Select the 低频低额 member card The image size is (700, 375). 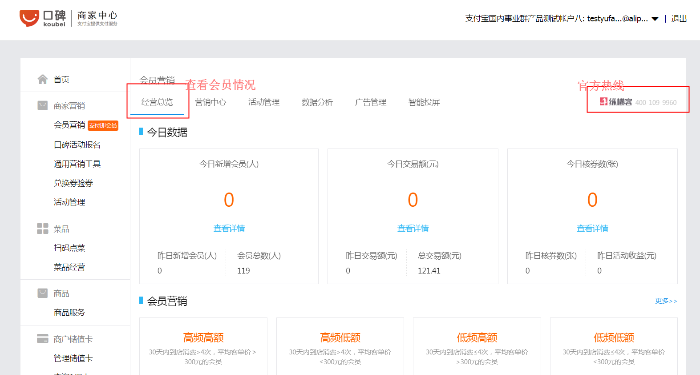[x=614, y=347]
